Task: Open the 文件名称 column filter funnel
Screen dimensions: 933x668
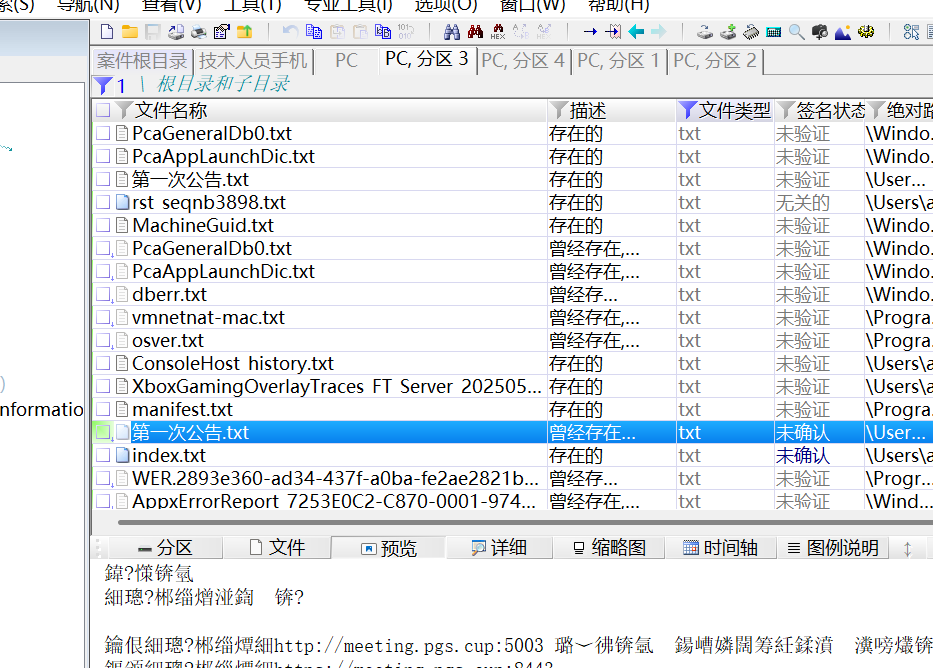Action: 123,110
